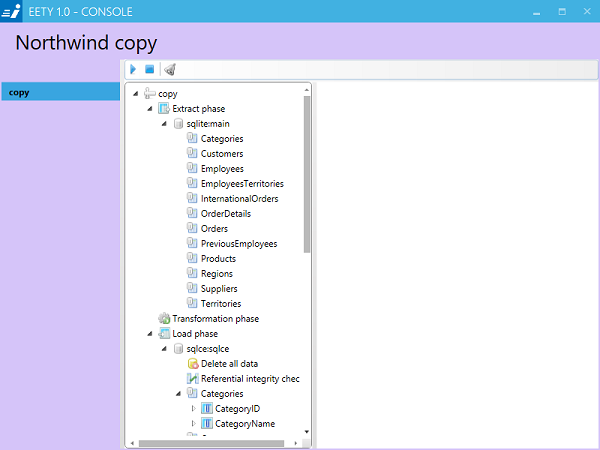Collapse the Extract phase node
The width and height of the screenshot is (600, 450).
click(x=150, y=109)
